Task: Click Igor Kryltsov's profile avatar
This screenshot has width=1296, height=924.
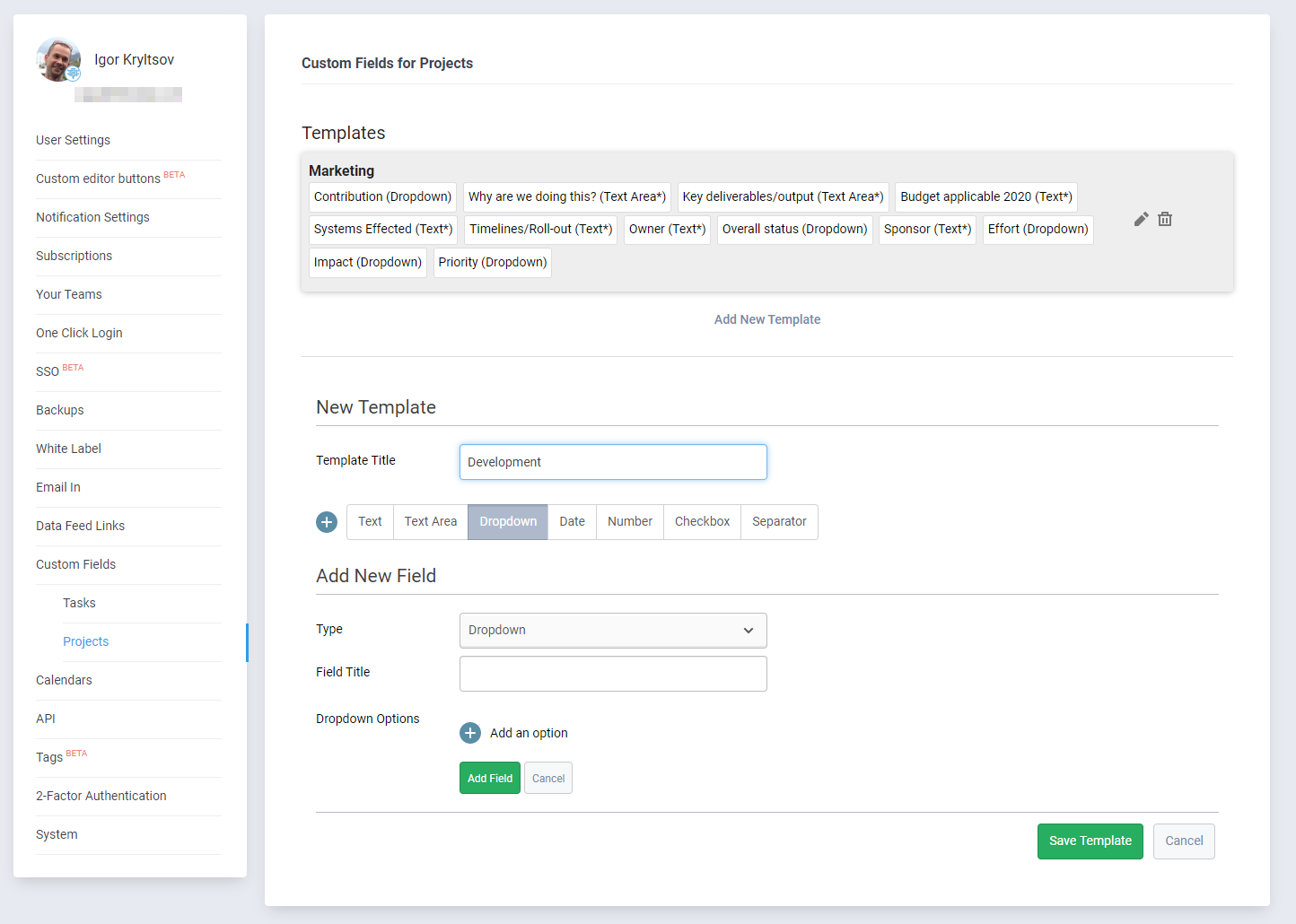Action: pyautogui.click(x=58, y=60)
